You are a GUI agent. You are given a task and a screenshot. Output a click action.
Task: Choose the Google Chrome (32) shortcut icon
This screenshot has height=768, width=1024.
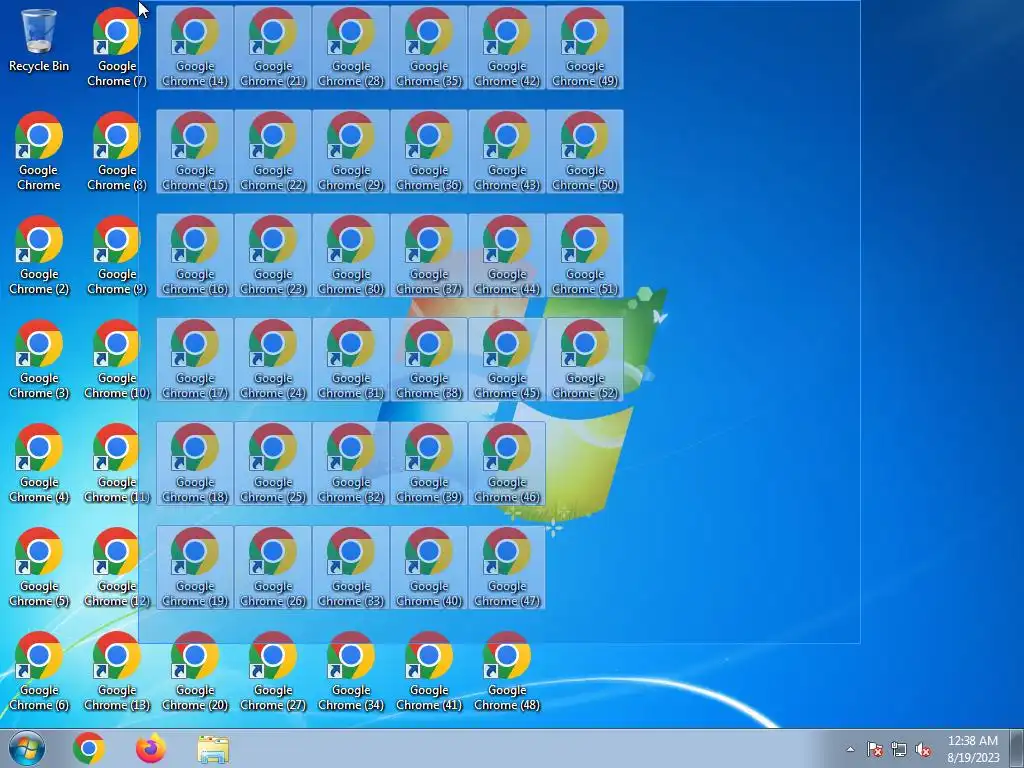351,463
